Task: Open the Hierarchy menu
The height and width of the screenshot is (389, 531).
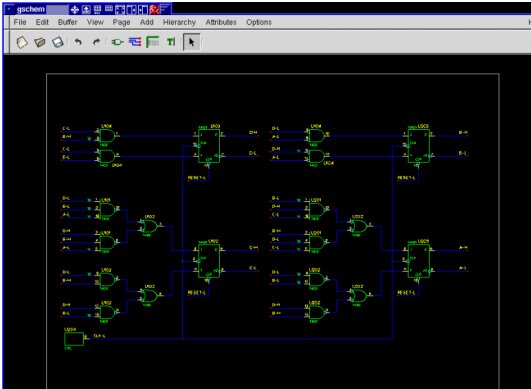Action: 179,22
